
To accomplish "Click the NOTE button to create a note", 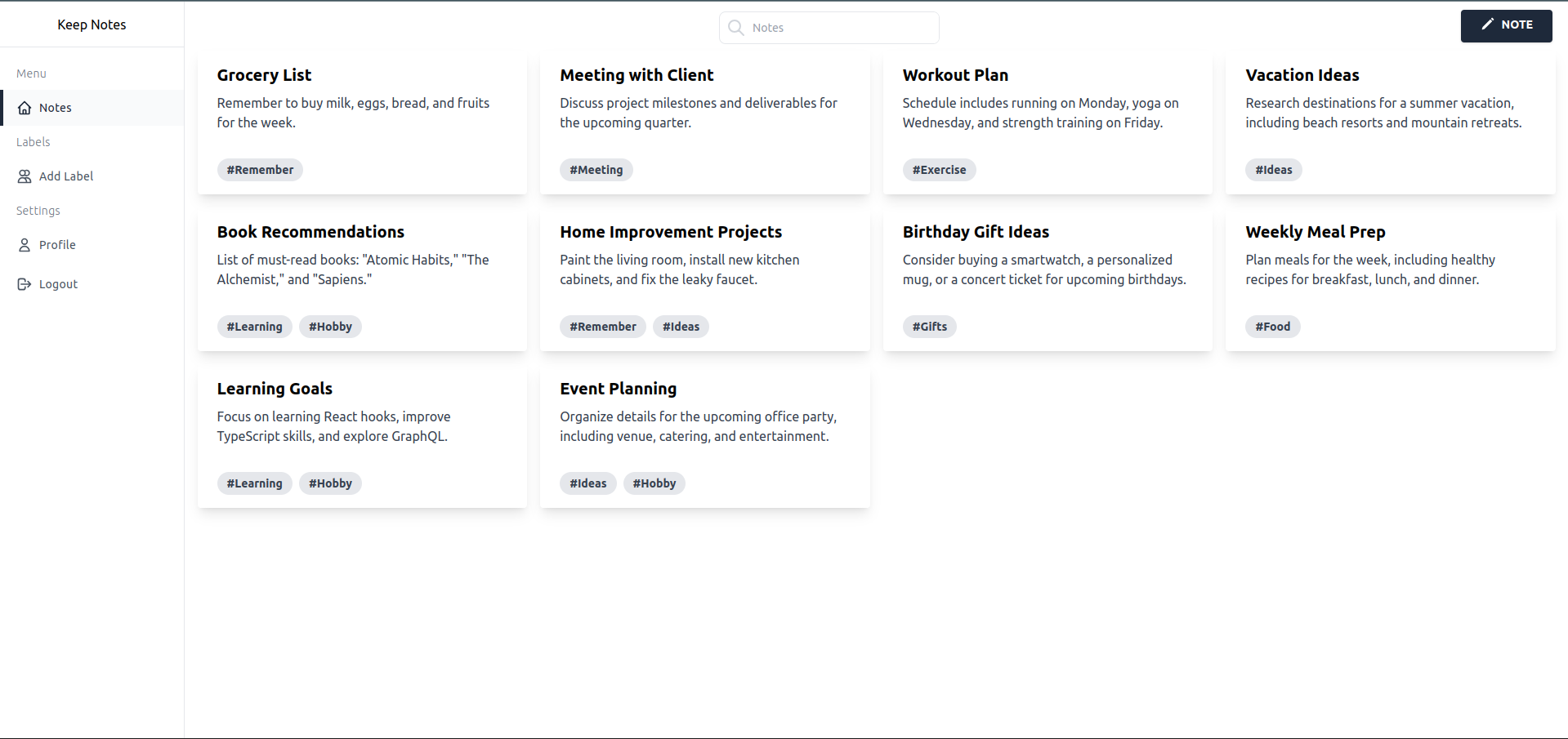I will click(x=1506, y=25).
